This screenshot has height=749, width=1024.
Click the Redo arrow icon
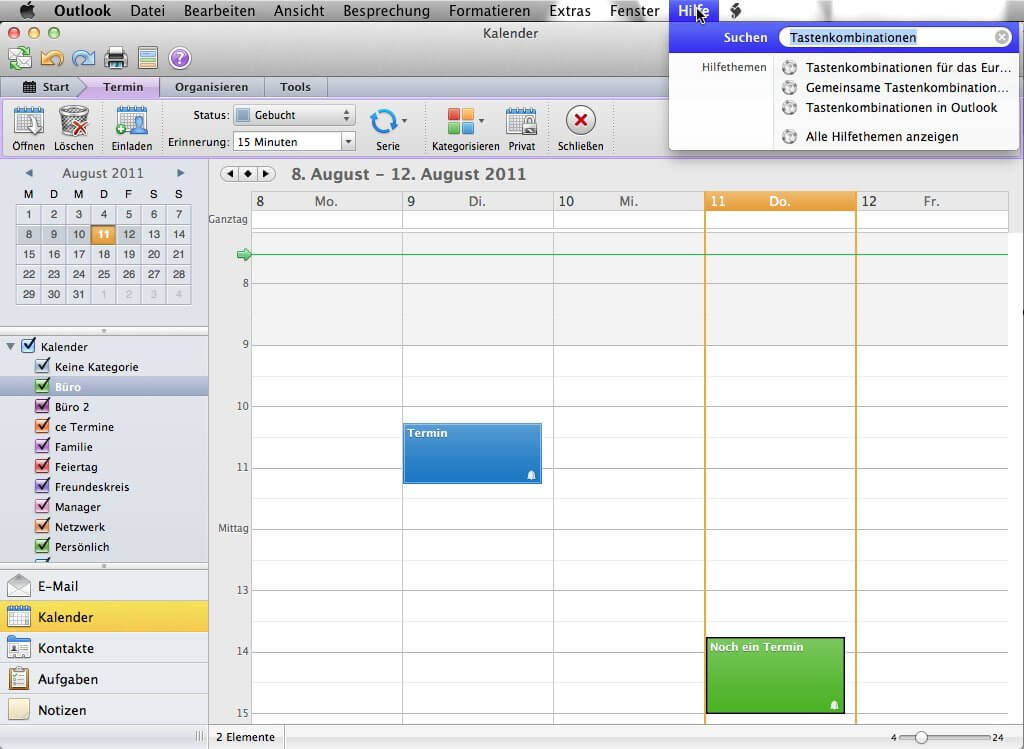coord(84,58)
